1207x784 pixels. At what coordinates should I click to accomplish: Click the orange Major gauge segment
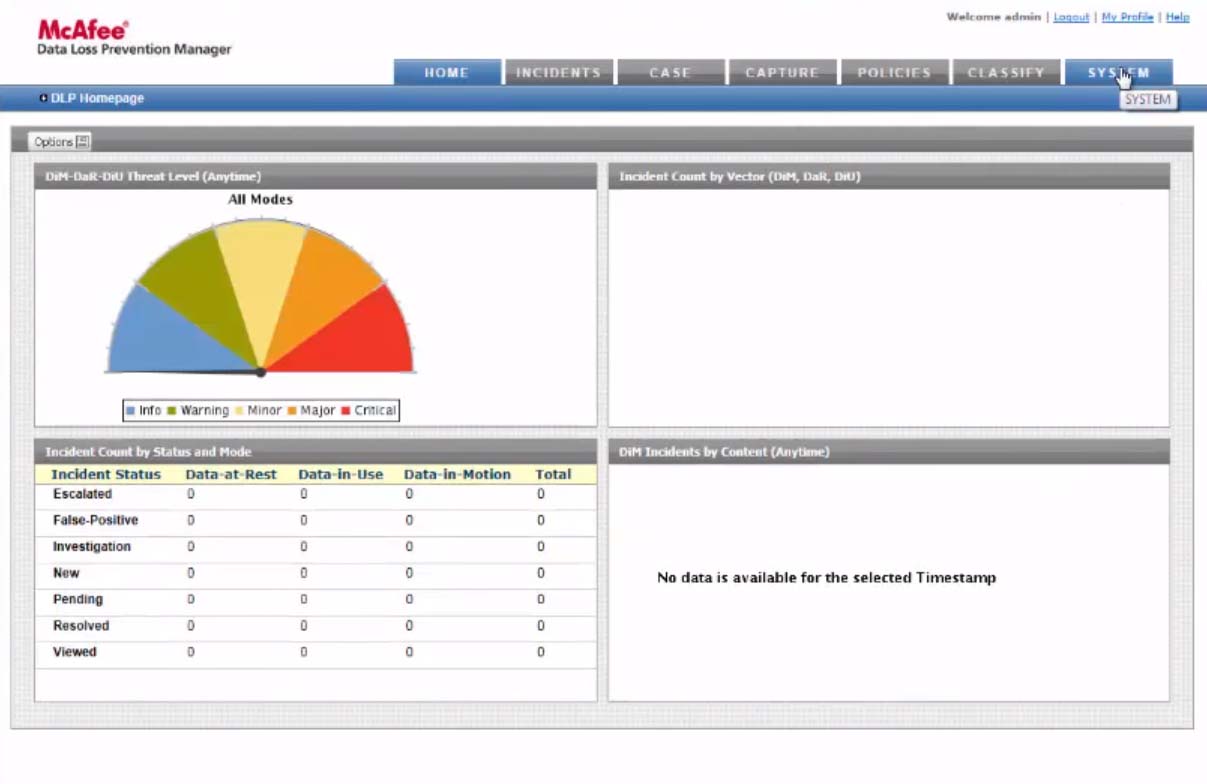[315, 283]
